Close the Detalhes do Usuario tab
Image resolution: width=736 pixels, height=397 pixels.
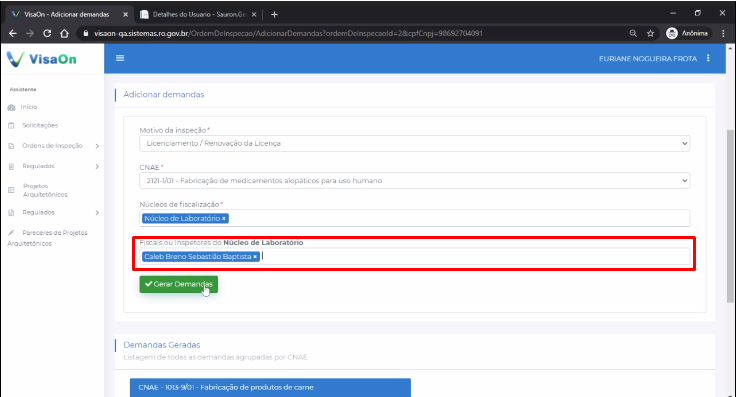pyautogui.click(x=254, y=15)
